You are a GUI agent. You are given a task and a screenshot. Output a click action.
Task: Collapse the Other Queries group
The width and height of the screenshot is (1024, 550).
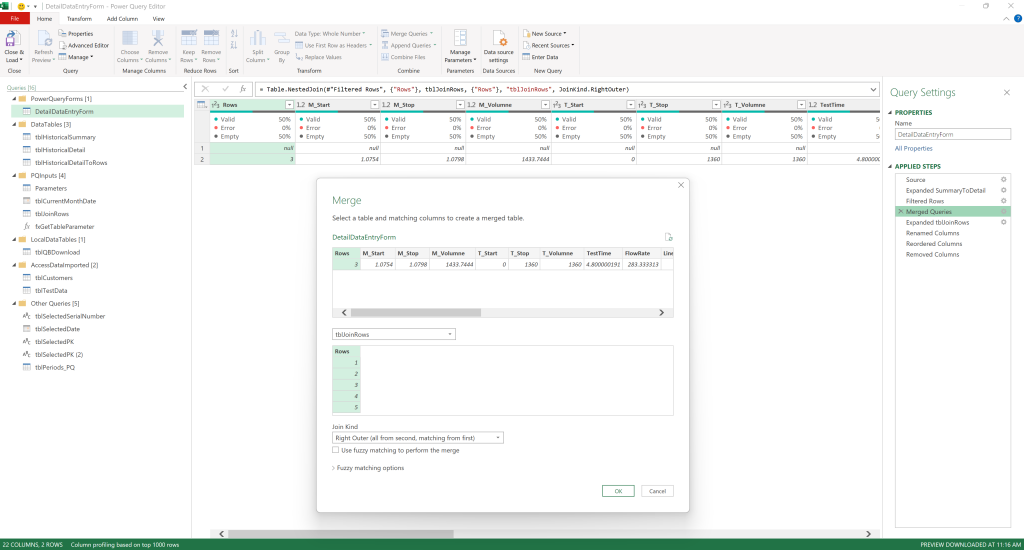coord(14,304)
